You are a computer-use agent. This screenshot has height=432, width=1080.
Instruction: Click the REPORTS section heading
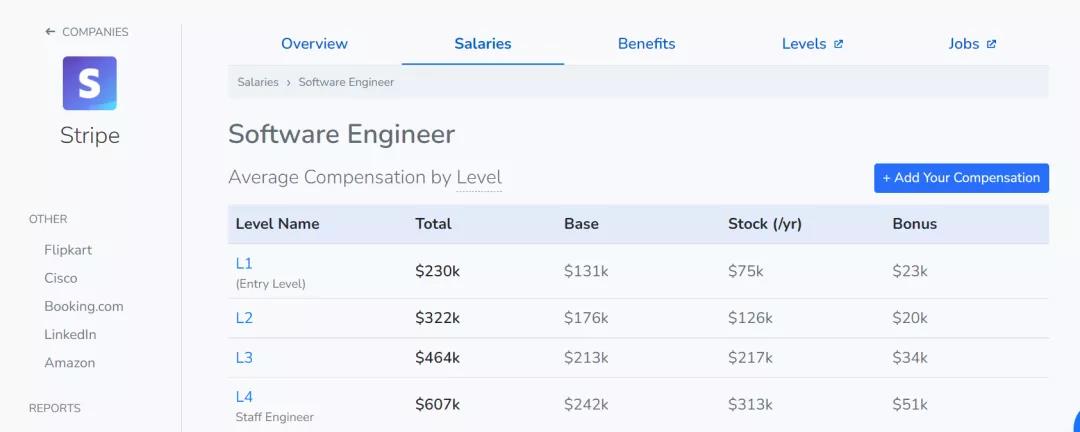(x=54, y=408)
